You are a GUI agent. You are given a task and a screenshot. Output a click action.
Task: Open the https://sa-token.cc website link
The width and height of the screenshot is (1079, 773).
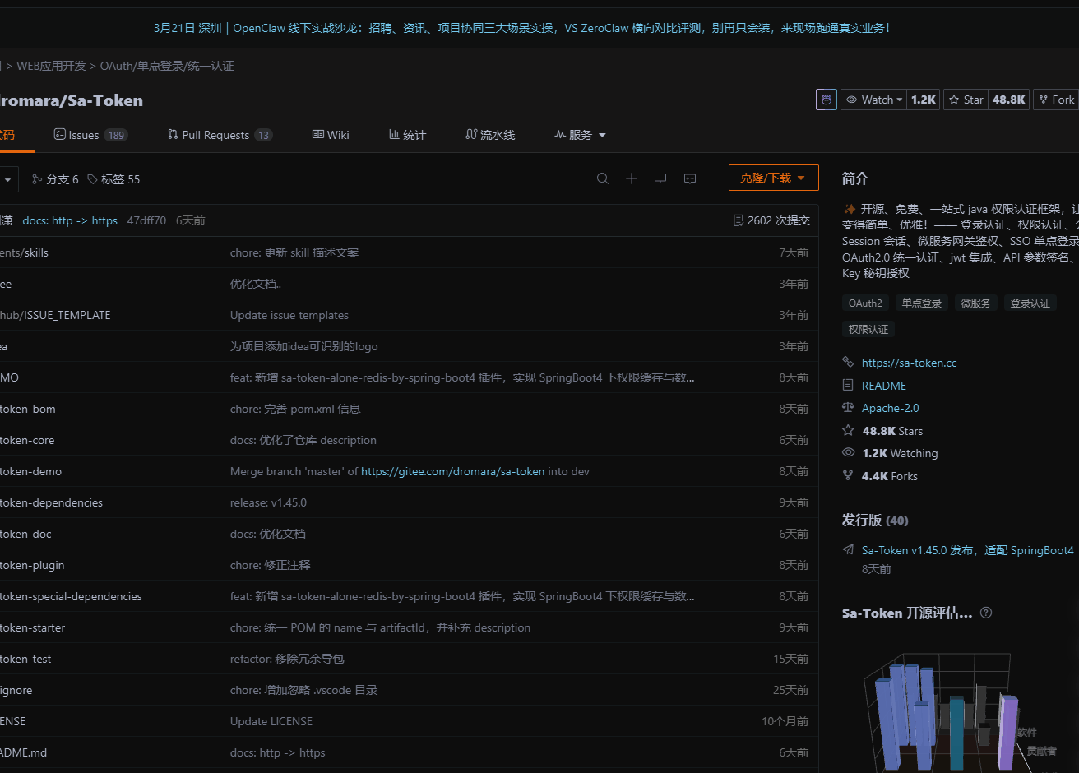[x=909, y=363]
